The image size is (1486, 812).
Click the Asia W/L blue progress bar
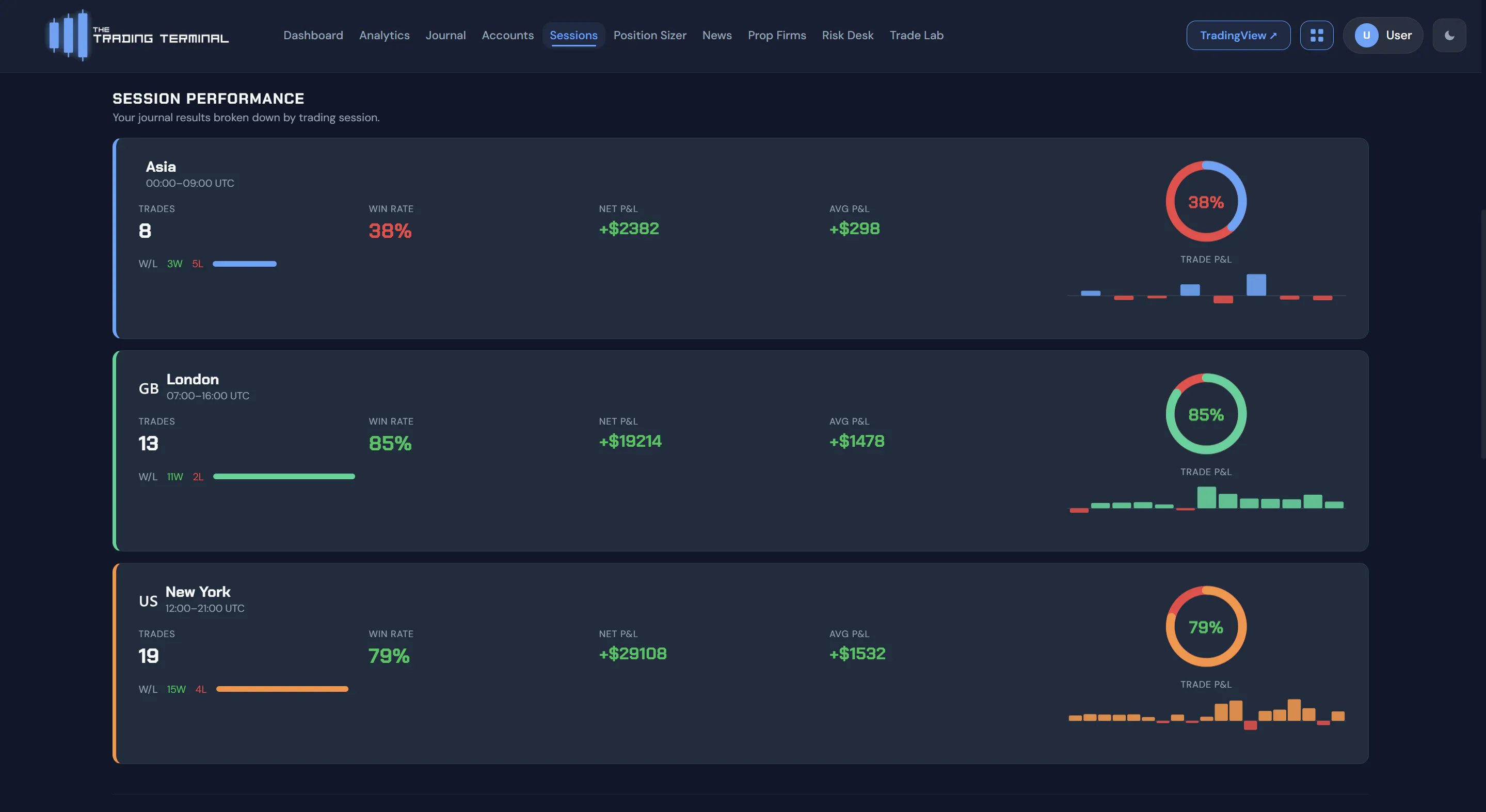pos(245,264)
